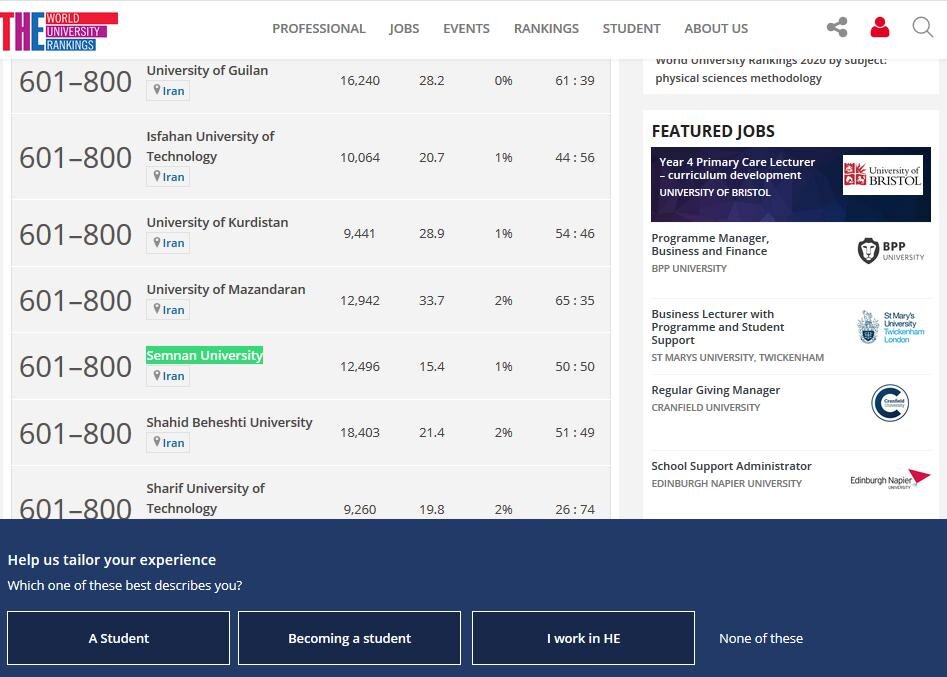Screen dimensions: 947x677
Task: Open the red user account icon
Action: click(879, 27)
